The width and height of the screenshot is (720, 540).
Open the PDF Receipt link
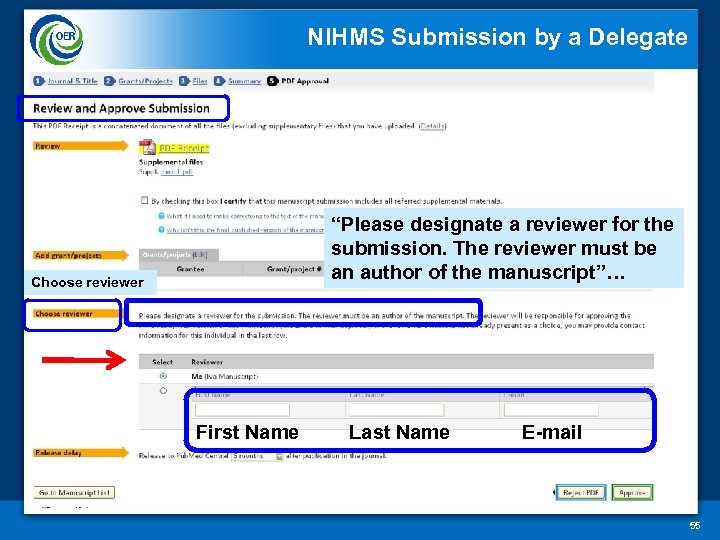tap(184, 148)
